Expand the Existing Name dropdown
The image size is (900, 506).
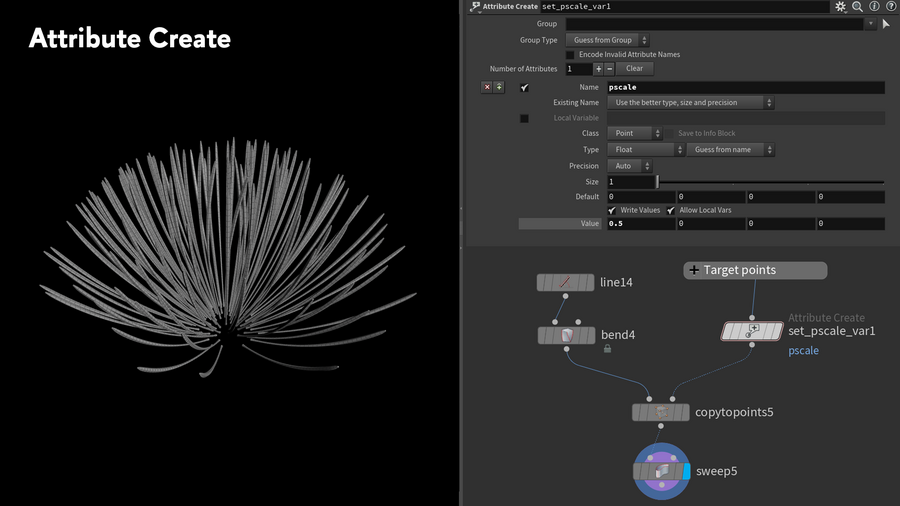coord(691,103)
